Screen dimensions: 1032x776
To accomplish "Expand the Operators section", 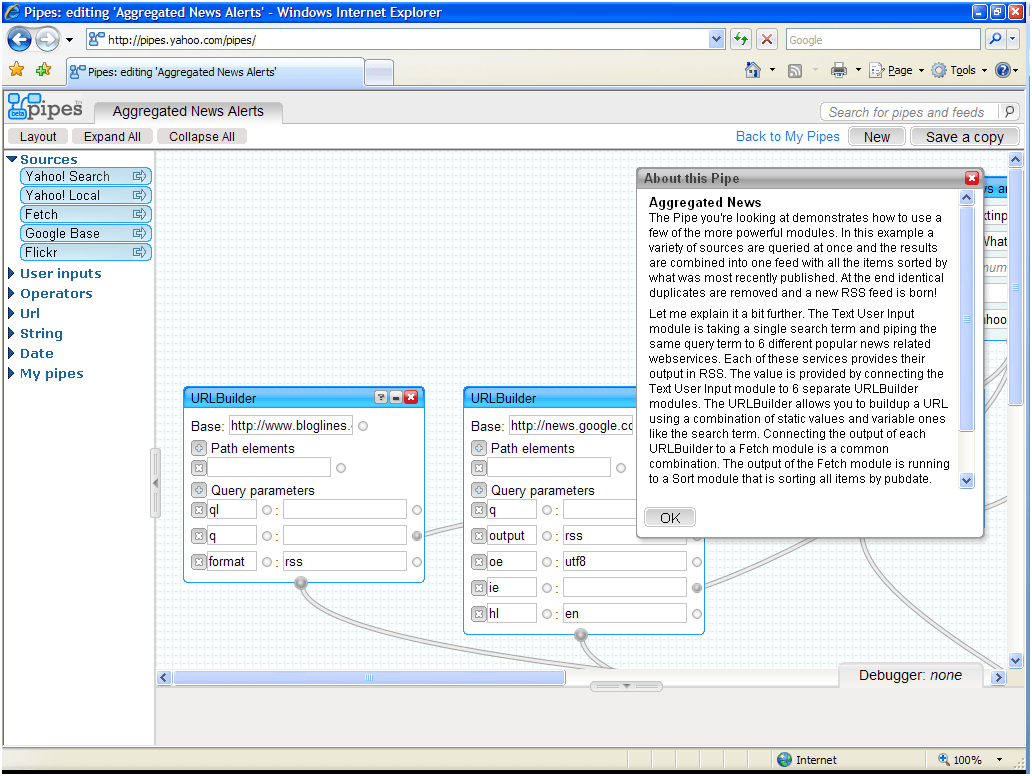I will (11, 294).
